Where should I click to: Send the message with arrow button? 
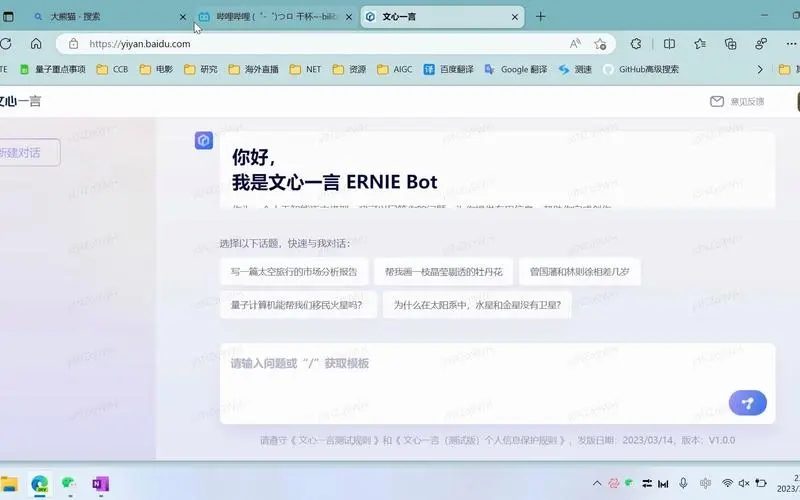(748, 403)
